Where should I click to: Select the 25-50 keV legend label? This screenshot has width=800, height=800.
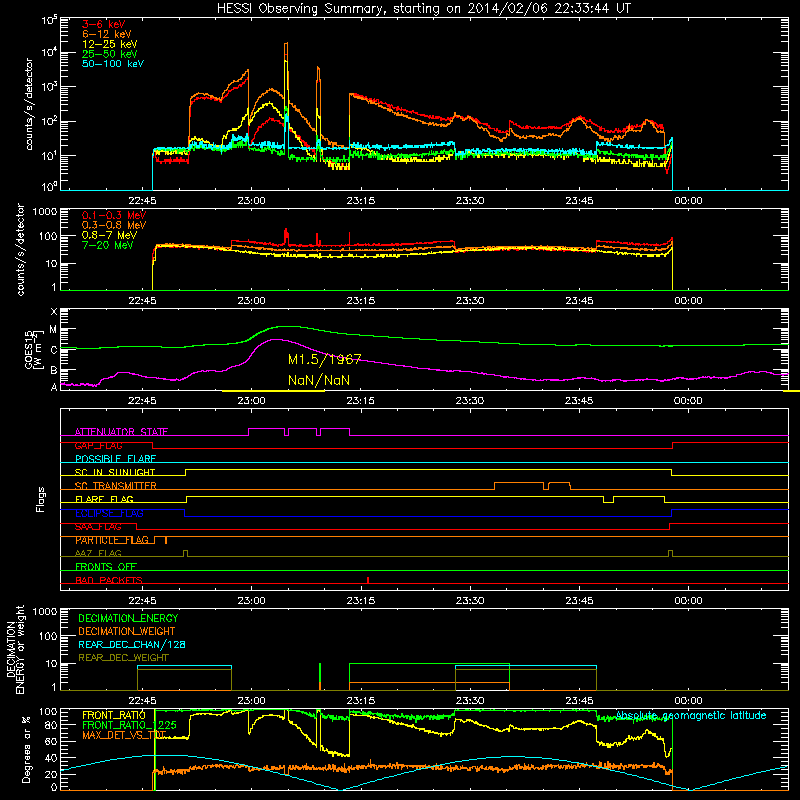pyautogui.click(x=109, y=54)
